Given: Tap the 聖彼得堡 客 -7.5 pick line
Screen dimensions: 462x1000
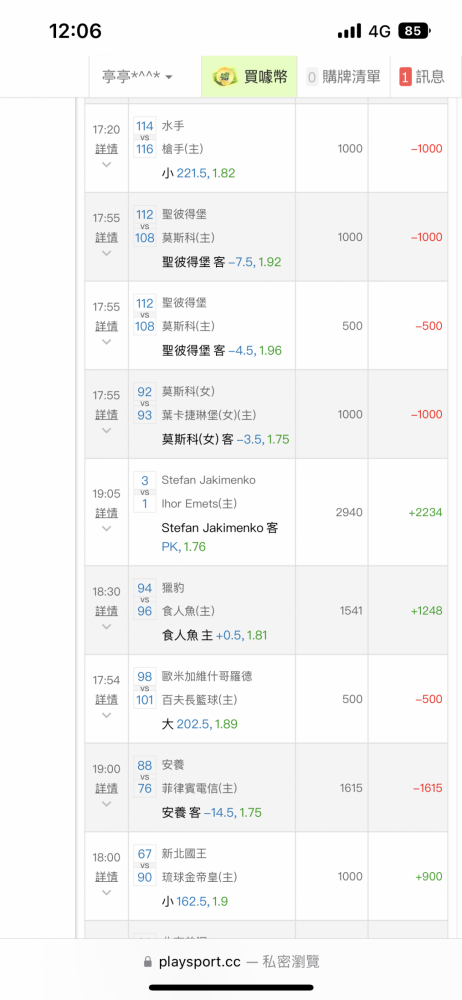Looking at the screenshot, I should (x=221, y=262).
